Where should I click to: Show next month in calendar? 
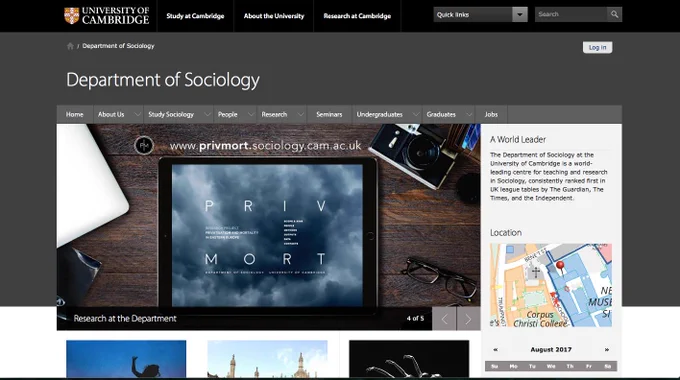point(607,350)
